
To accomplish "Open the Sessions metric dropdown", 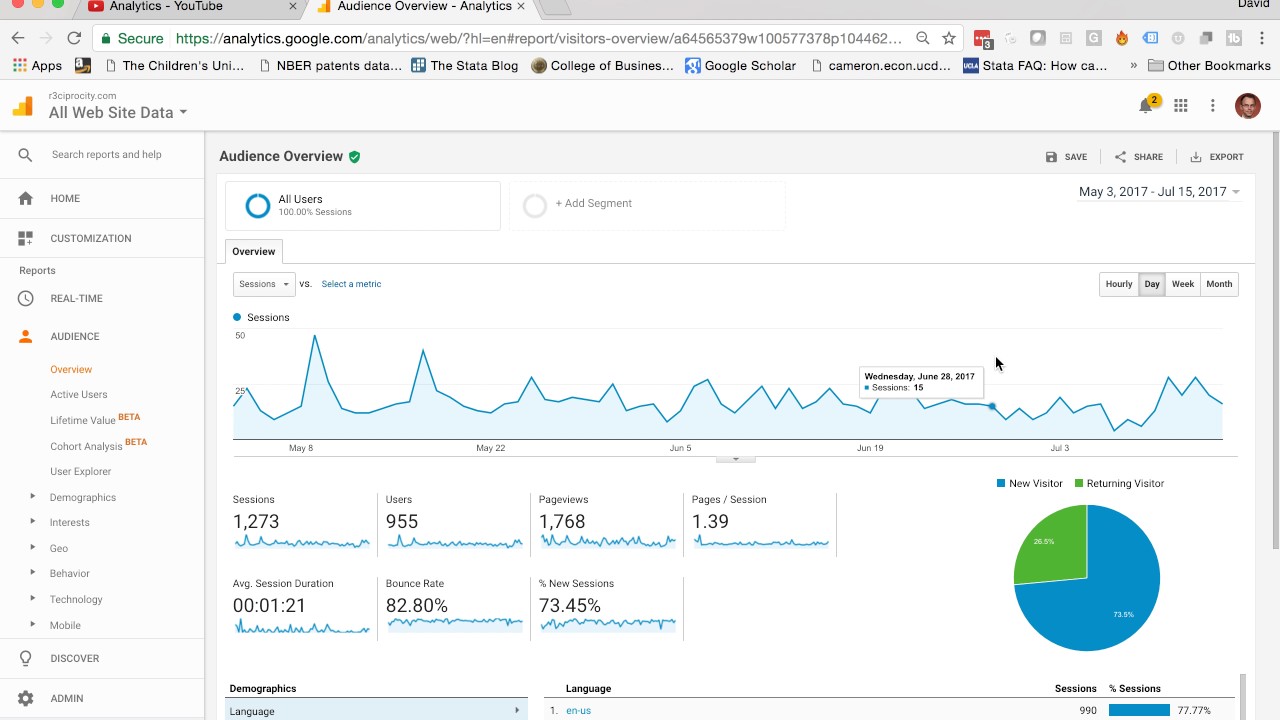I will click(264, 284).
